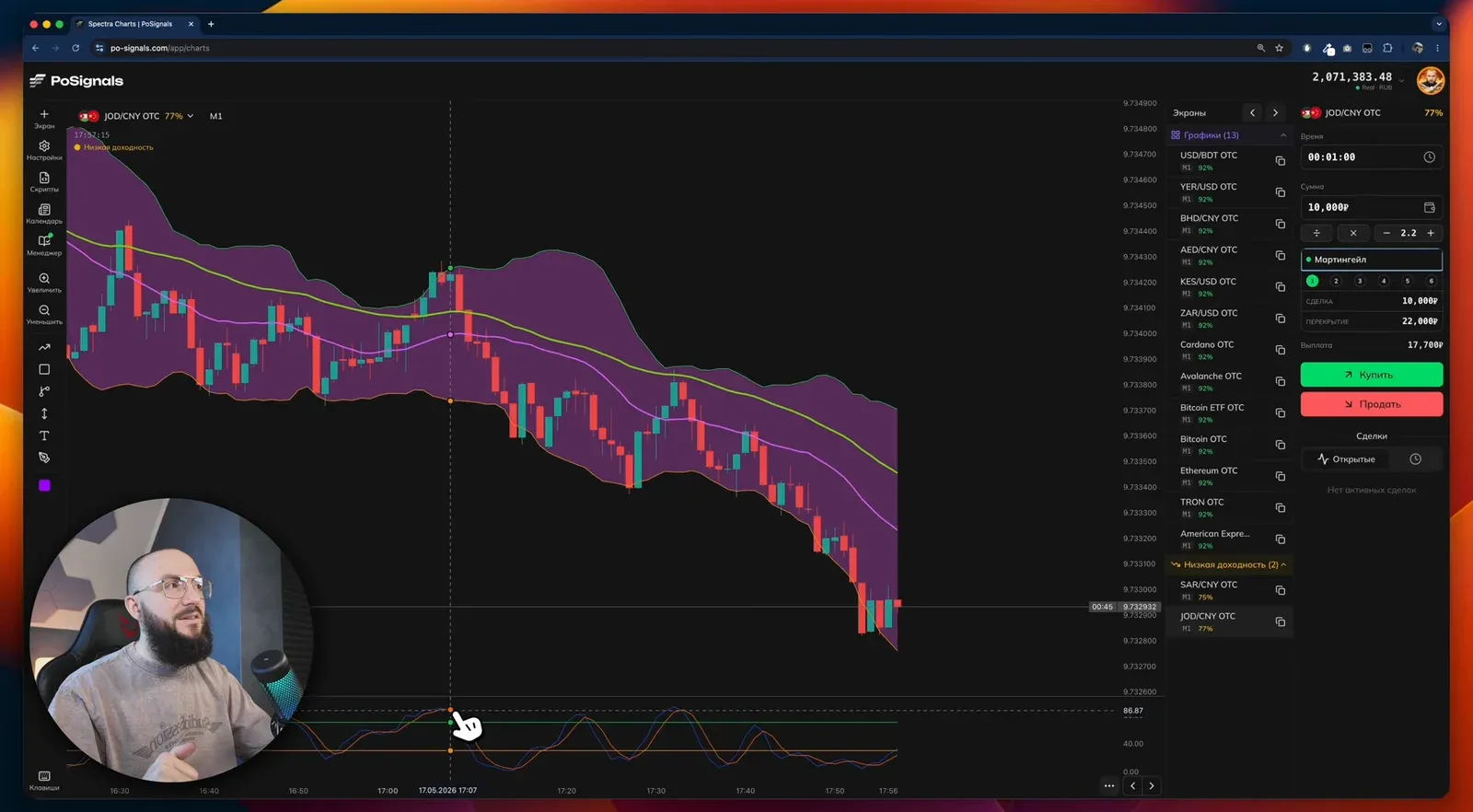Click the chart more options ellipsis
1473x812 pixels.
click(1108, 786)
